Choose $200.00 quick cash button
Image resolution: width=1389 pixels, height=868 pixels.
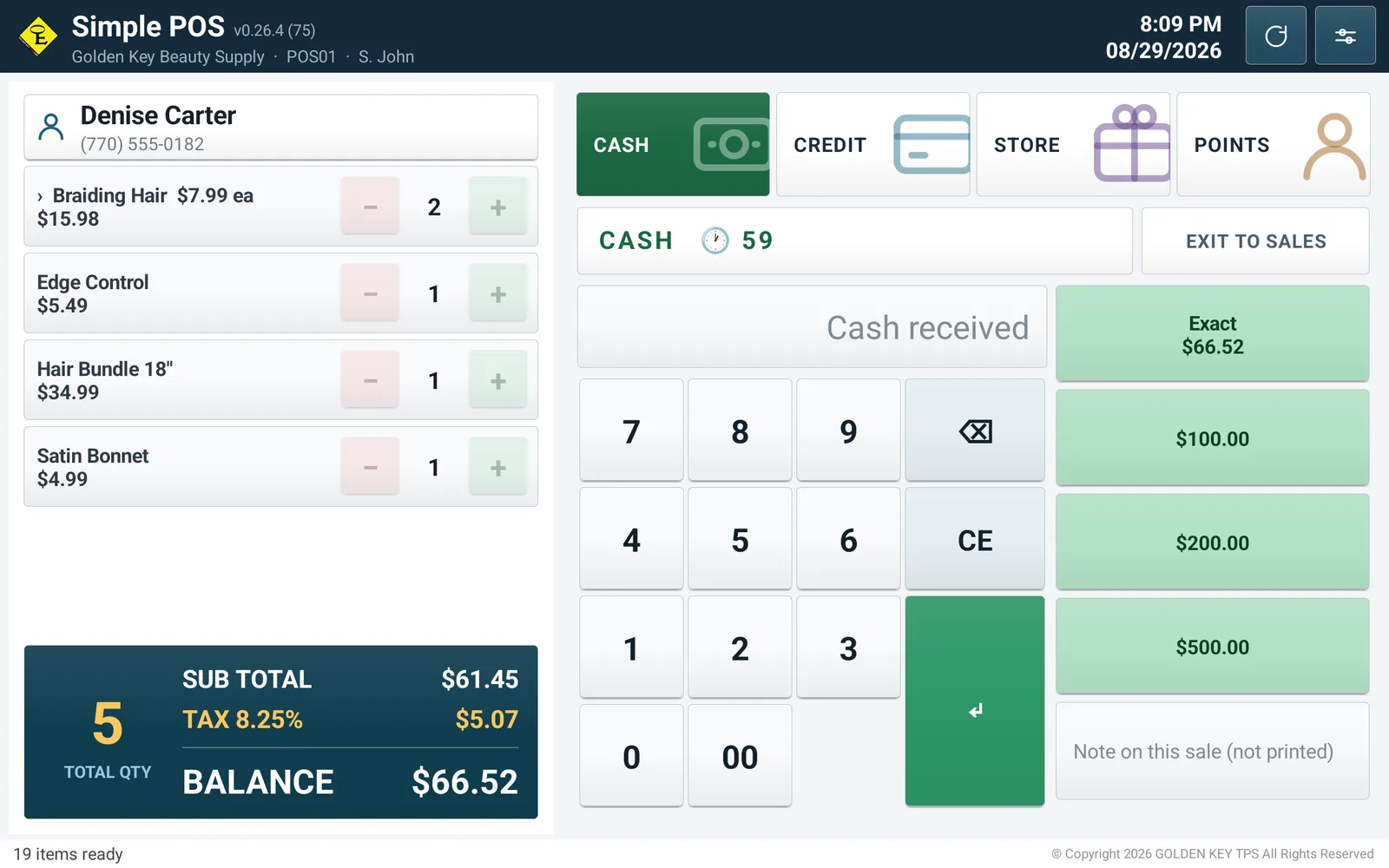point(1213,542)
